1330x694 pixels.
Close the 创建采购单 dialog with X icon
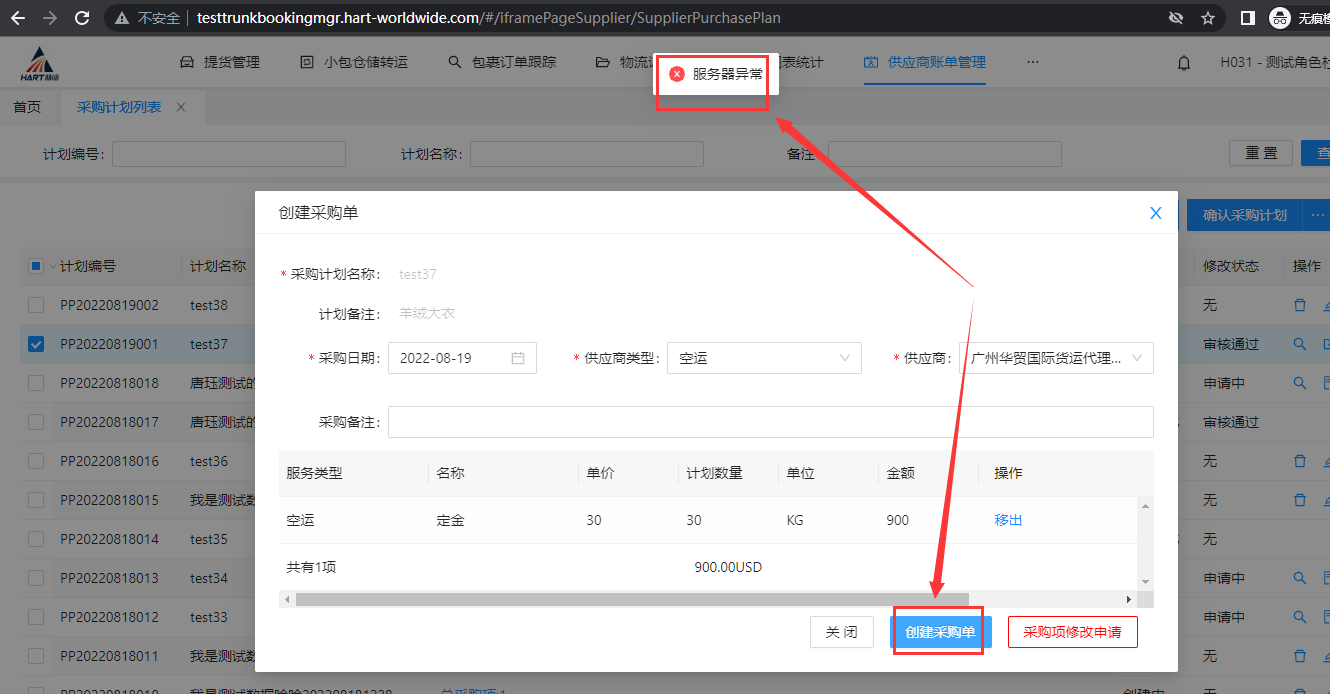tap(1155, 213)
